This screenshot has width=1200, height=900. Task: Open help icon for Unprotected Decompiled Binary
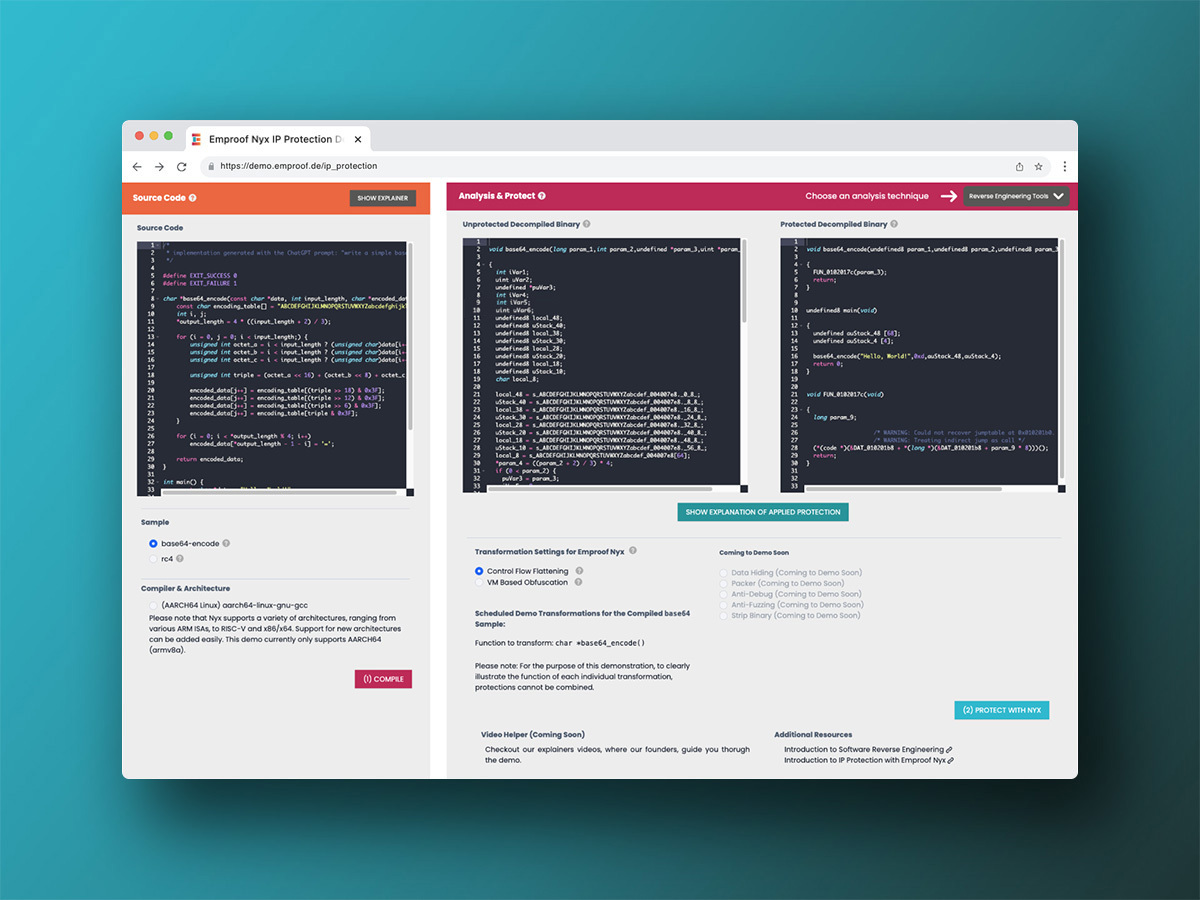[587, 224]
